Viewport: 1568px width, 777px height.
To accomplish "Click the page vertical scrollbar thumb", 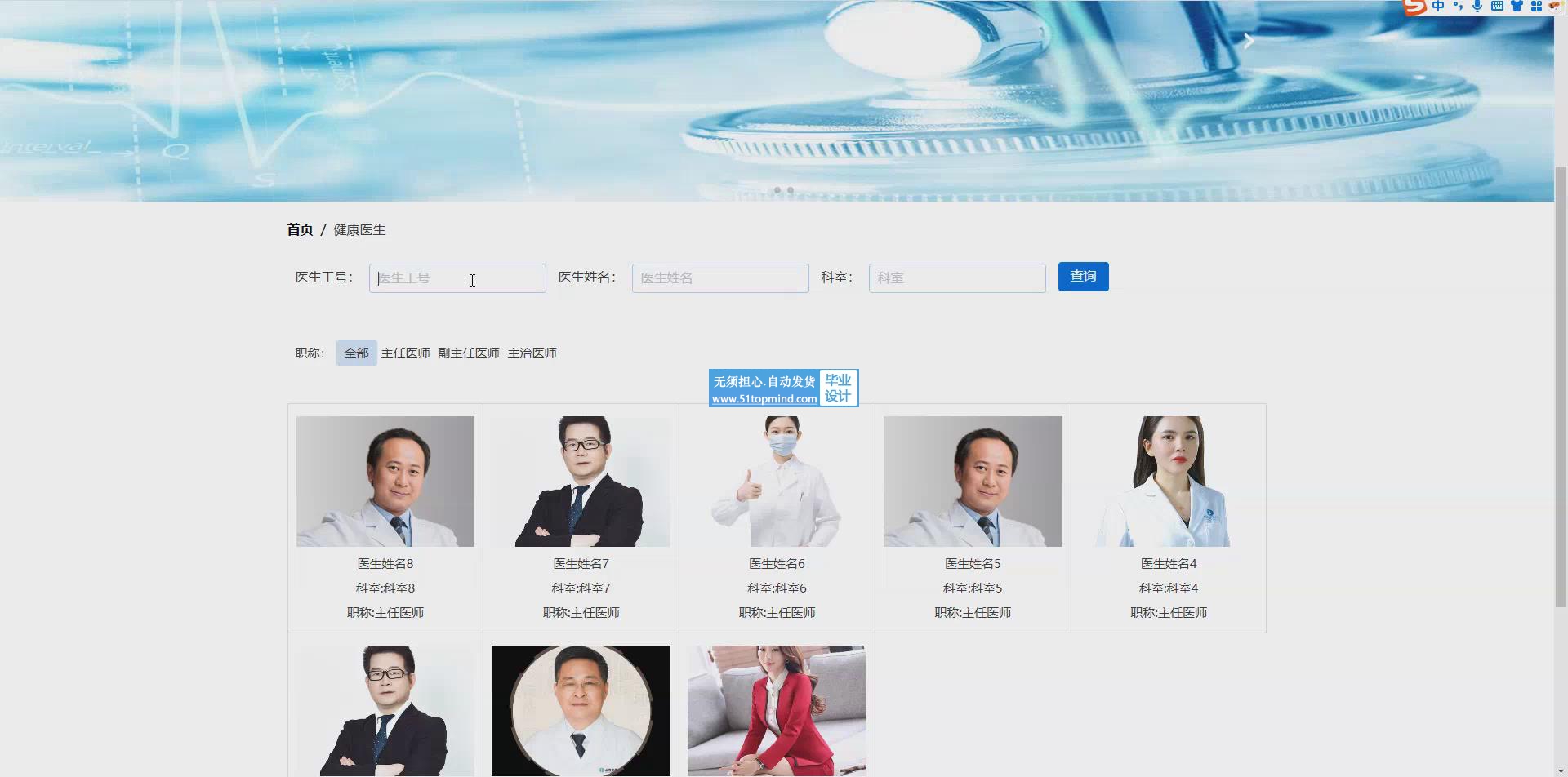I will (x=1561, y=384).
